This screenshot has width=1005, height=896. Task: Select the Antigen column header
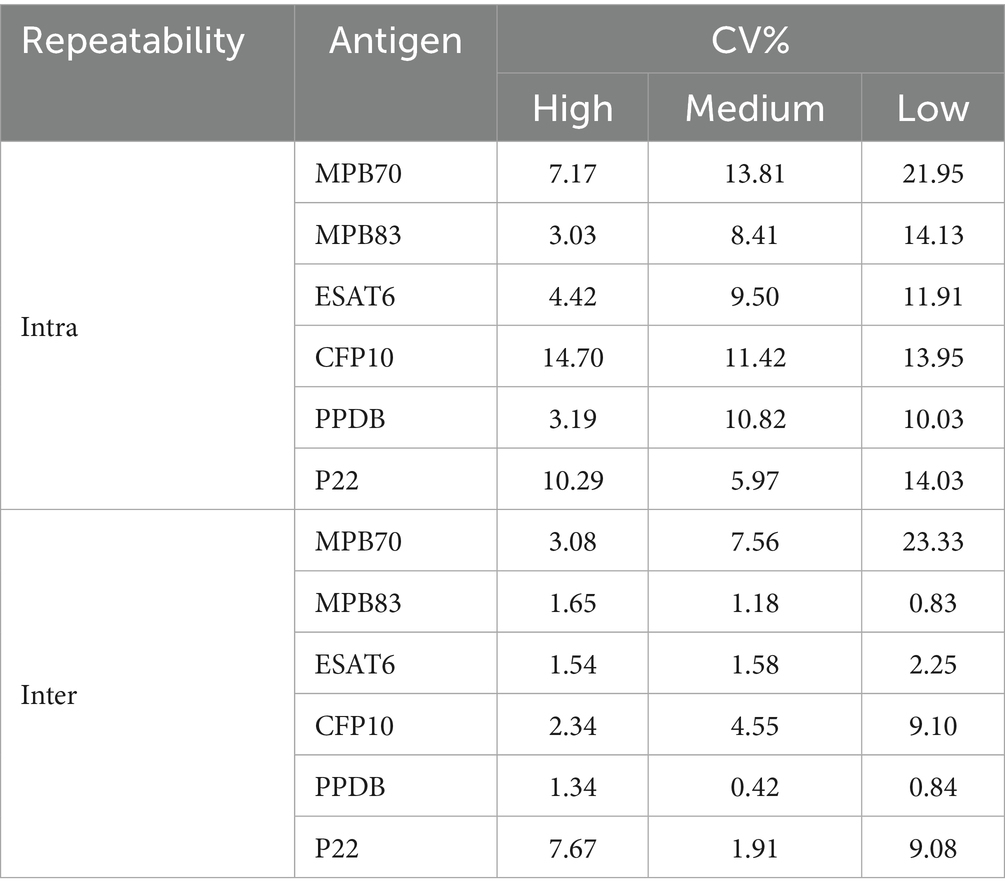click(395, 41)
